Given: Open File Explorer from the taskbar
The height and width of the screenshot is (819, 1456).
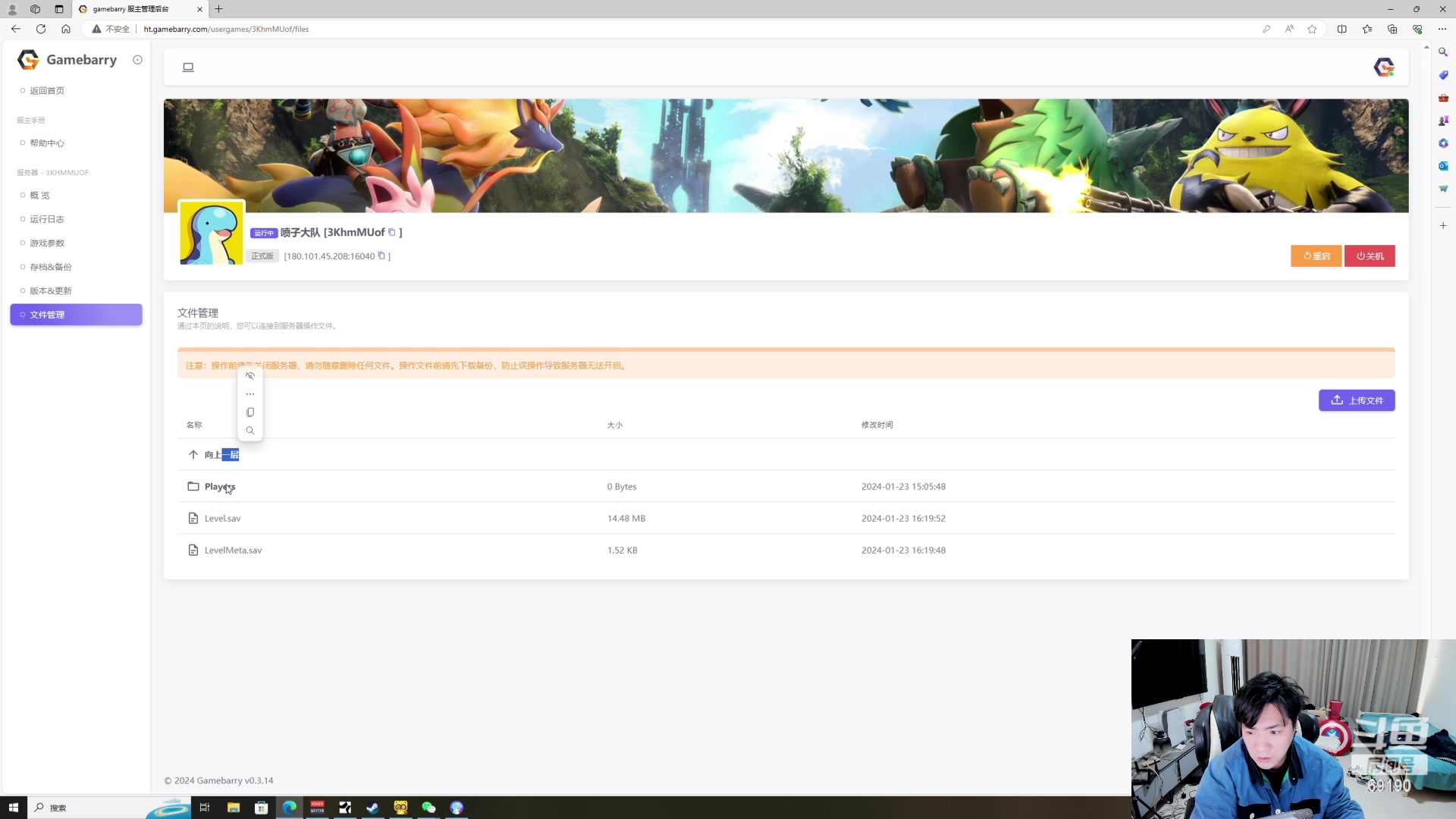Looking at the screenshot, I should click(233, 808).
